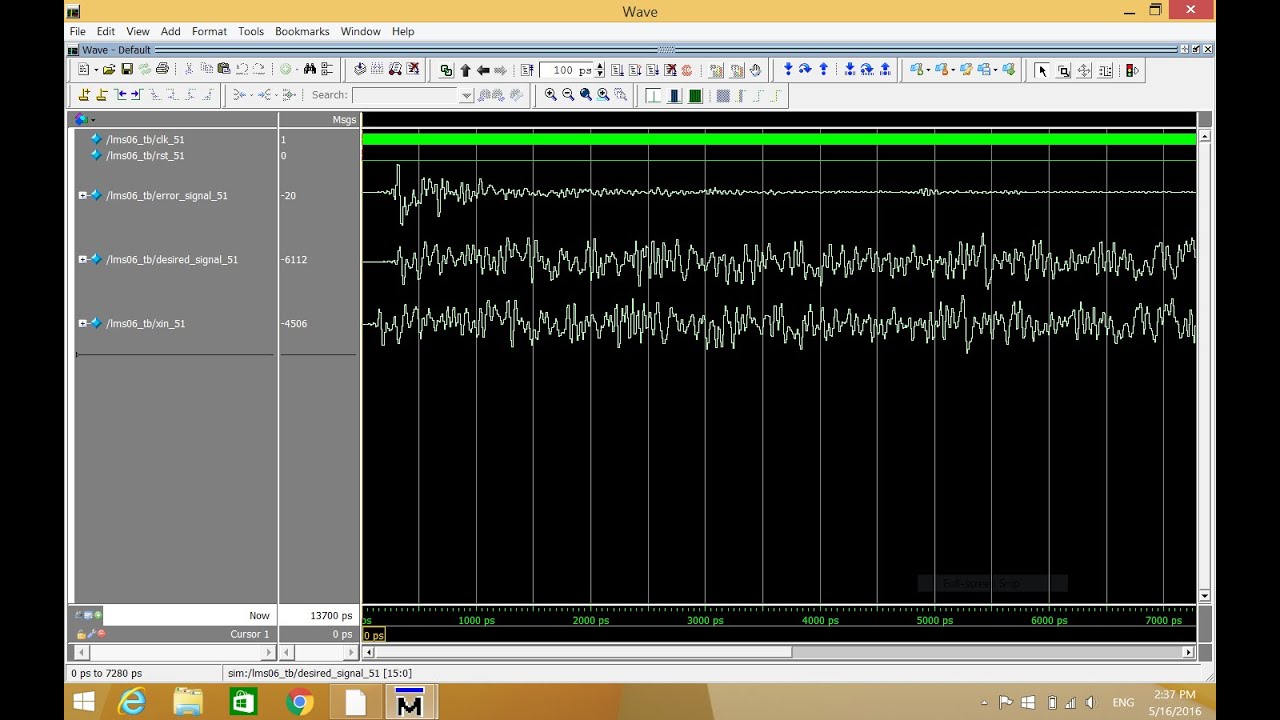This screenshot has height=720, width=1280.
Task: Click the Paste clipboard icon
Action: 224,69
